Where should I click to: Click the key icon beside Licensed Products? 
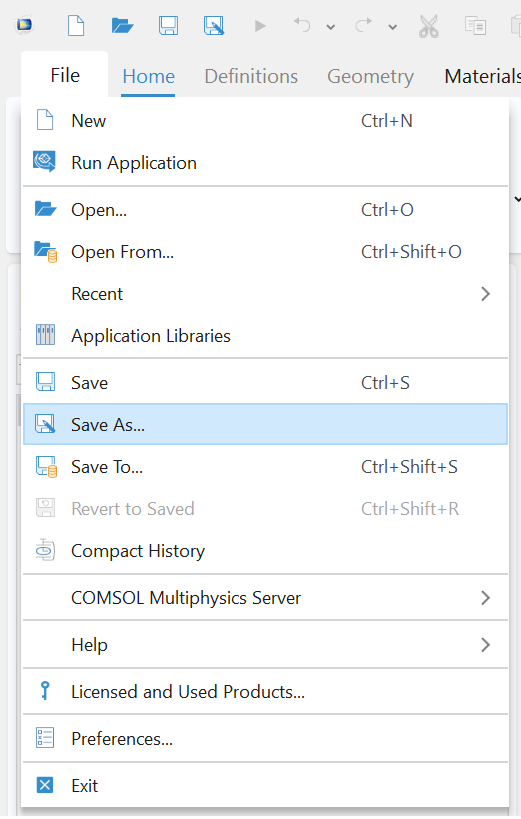click(45, 691)
